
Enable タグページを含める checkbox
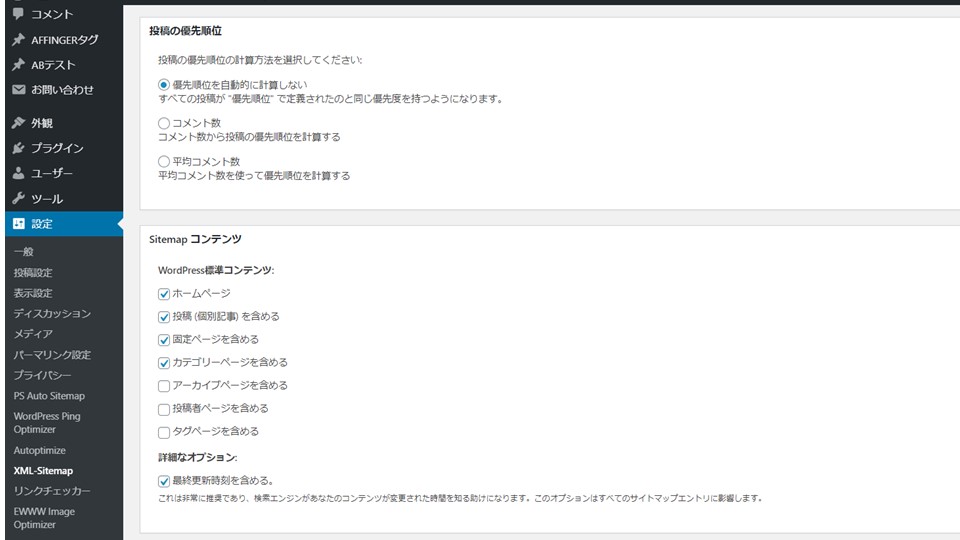(x=163, y=432)
